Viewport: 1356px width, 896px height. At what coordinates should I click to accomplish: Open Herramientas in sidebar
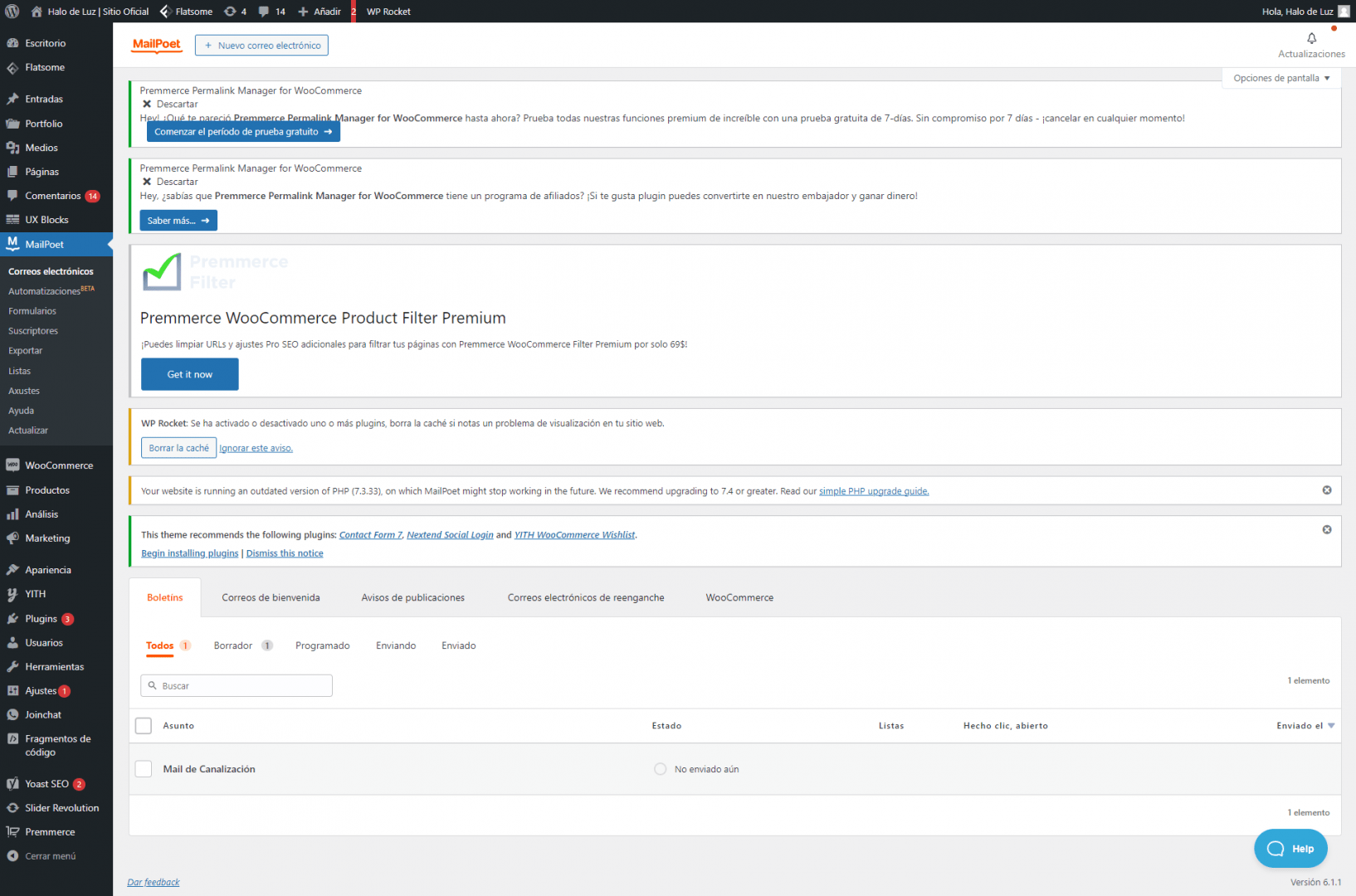[54, 667]
